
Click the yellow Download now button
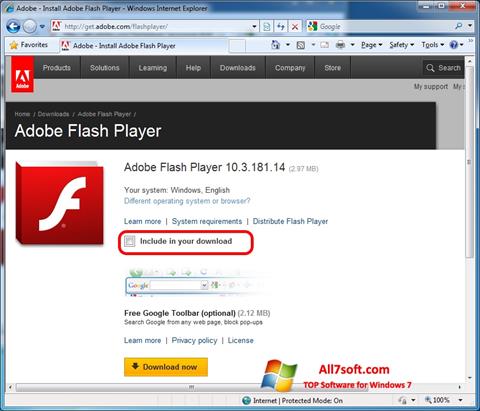pyautogui.click(x=166, y=367)
